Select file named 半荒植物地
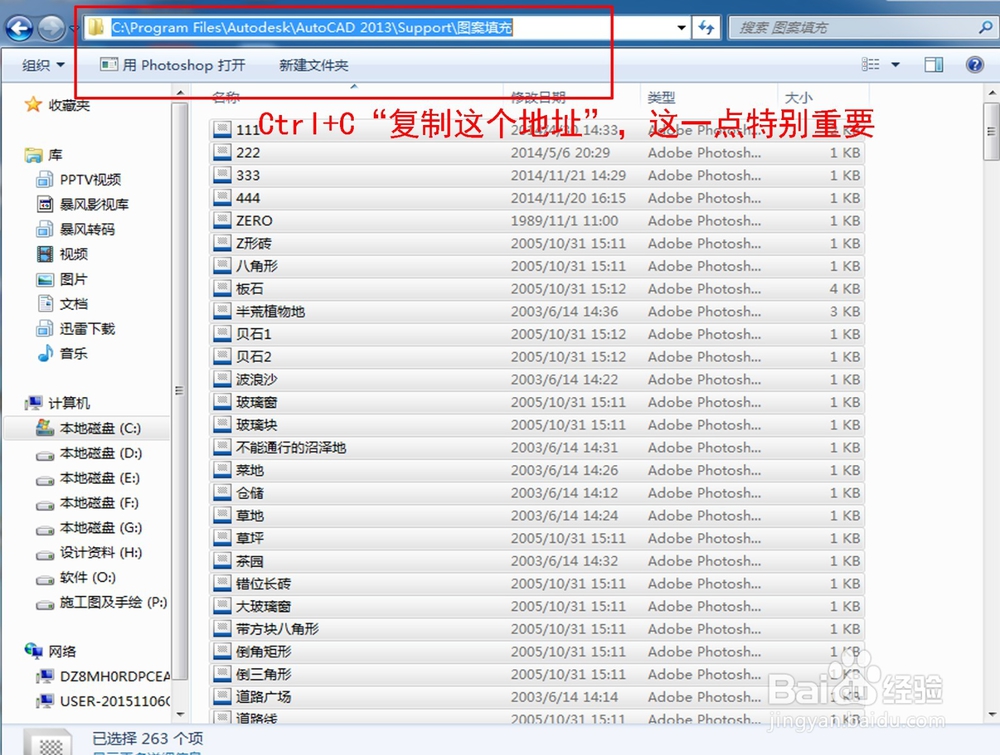 coord(537,311)
